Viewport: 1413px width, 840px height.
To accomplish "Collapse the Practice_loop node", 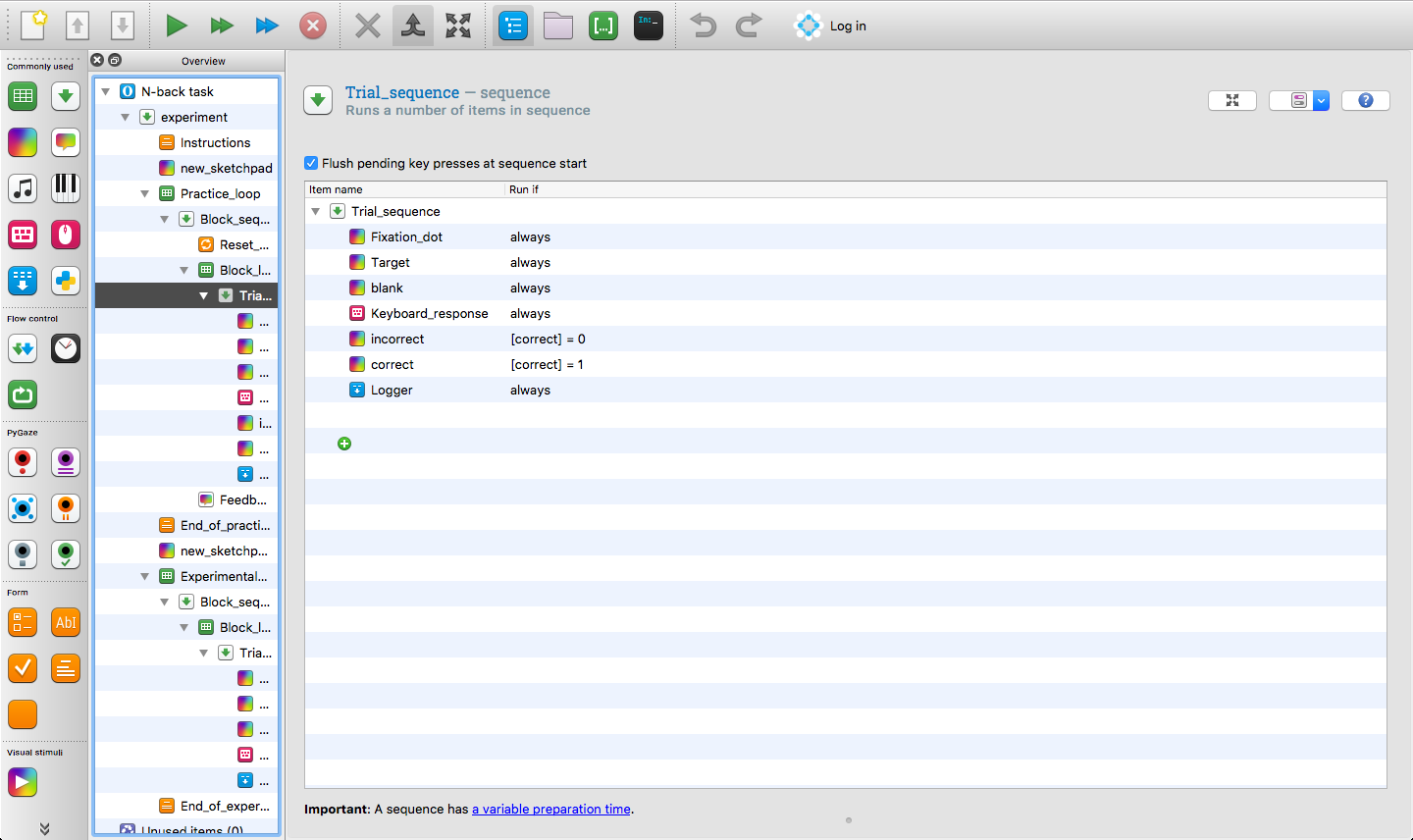I will pyautogui.click(x=144, y=193).
